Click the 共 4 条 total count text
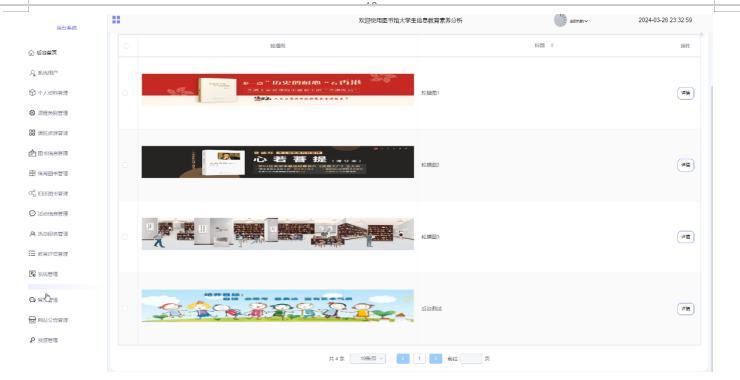 point(336,359)
